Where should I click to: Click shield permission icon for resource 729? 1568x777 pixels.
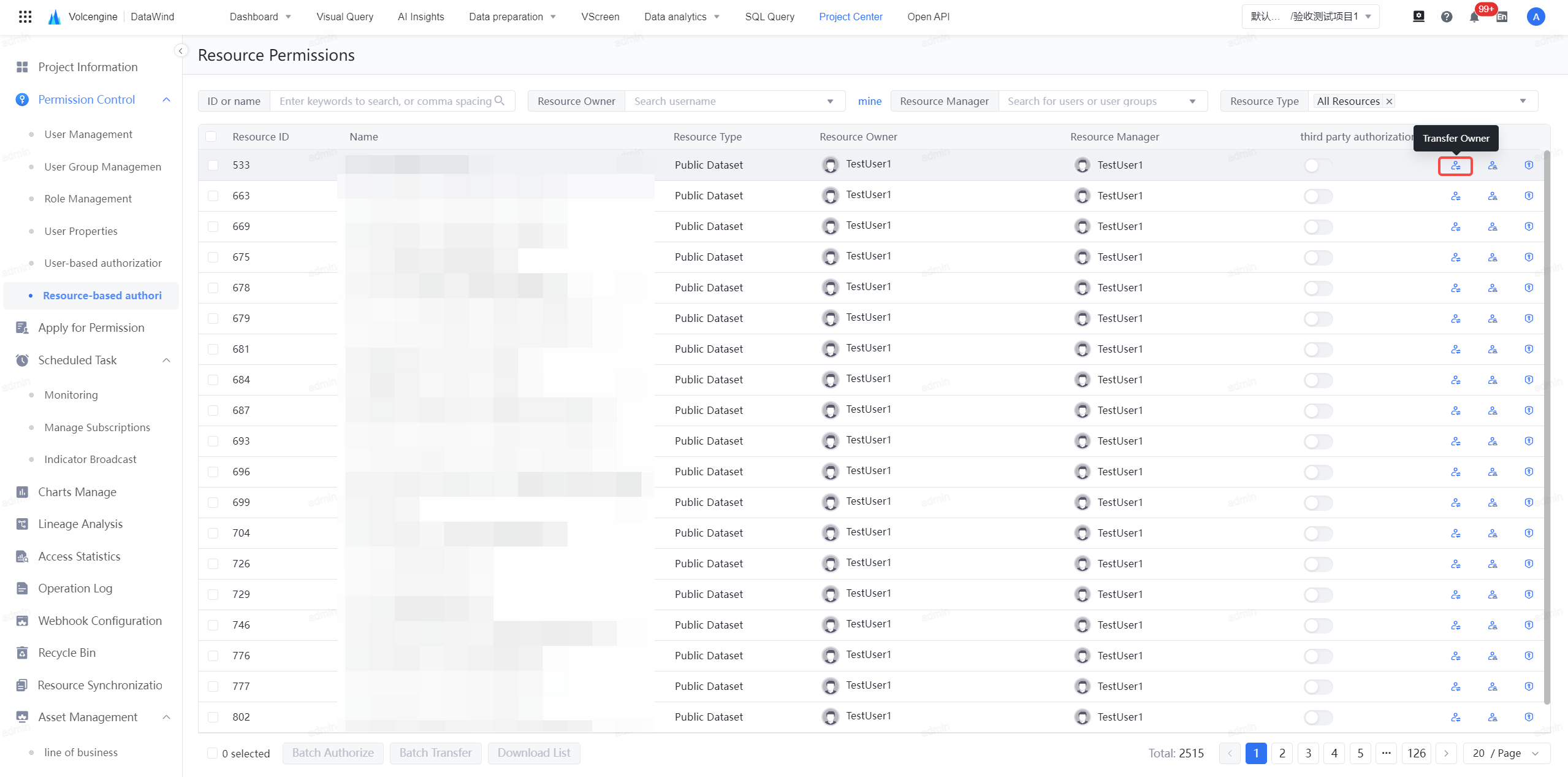(x=1529, y=595)
